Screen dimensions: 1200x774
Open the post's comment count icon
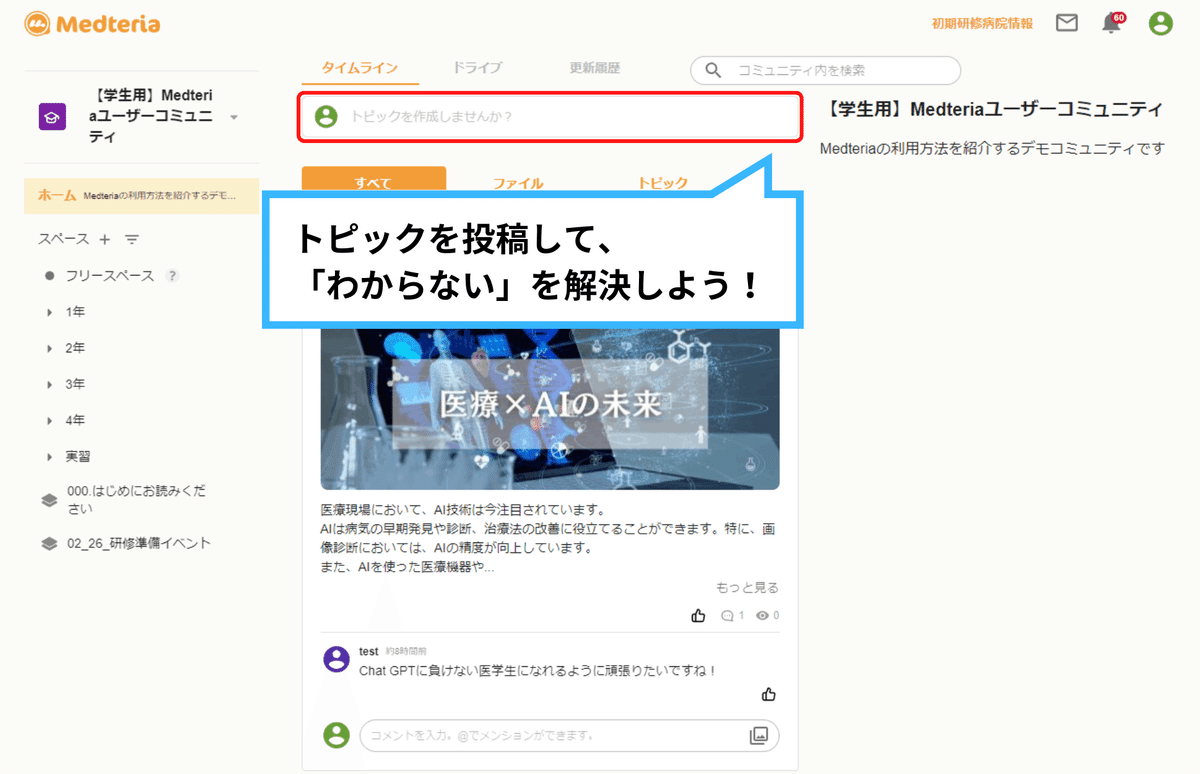(x=727, y=615)
